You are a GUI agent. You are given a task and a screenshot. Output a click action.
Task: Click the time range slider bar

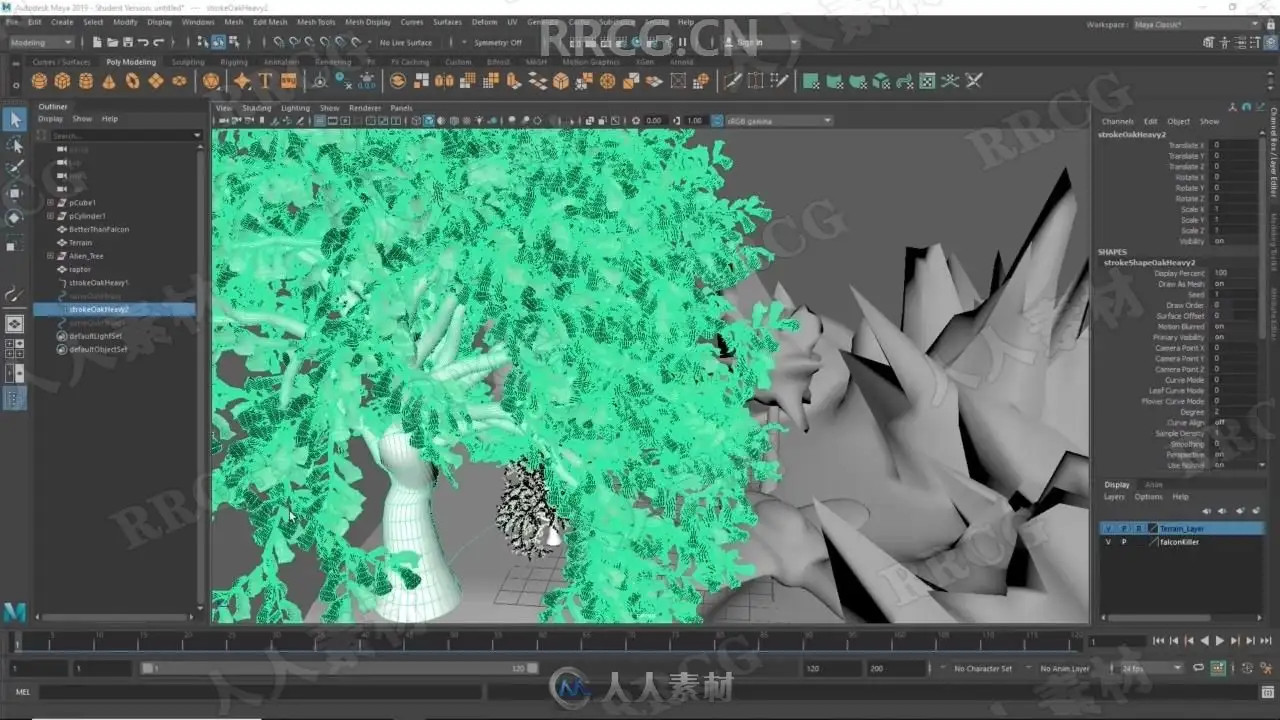click(338, 668)
